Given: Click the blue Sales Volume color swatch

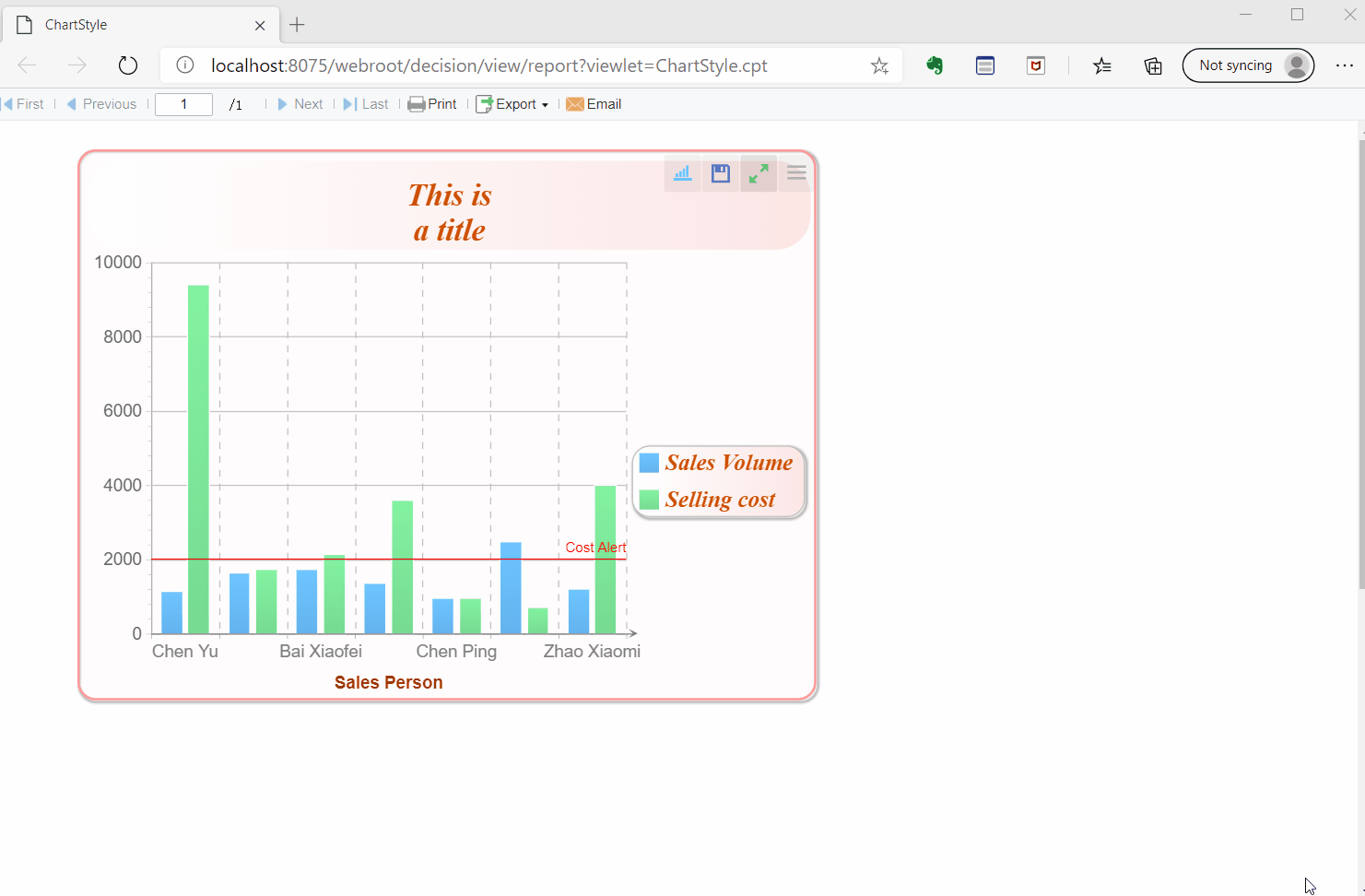Looking at the screenshot, I should (648, 462).
